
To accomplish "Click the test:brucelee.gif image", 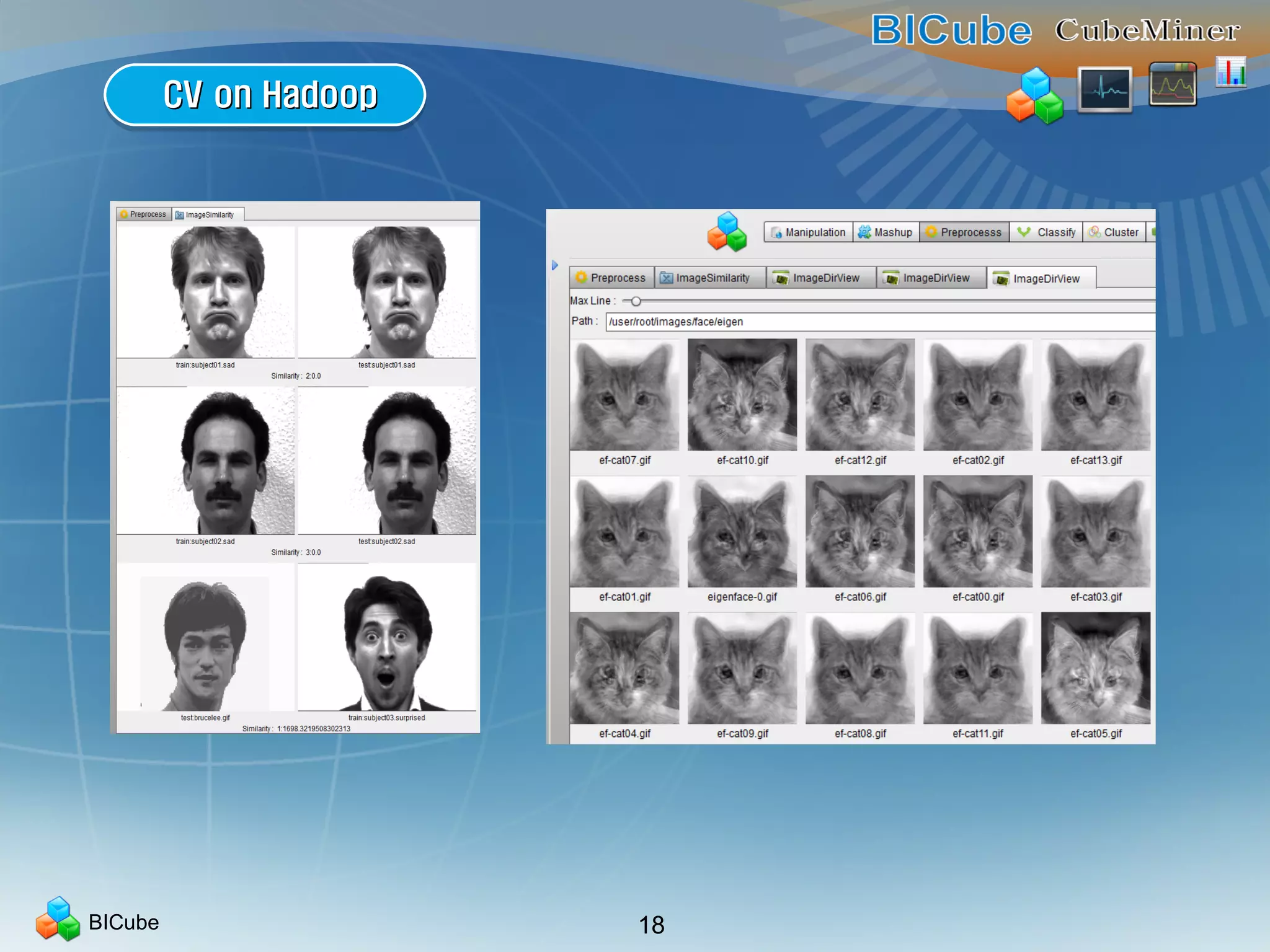I will pyautogui.click(x=206, y=637).
